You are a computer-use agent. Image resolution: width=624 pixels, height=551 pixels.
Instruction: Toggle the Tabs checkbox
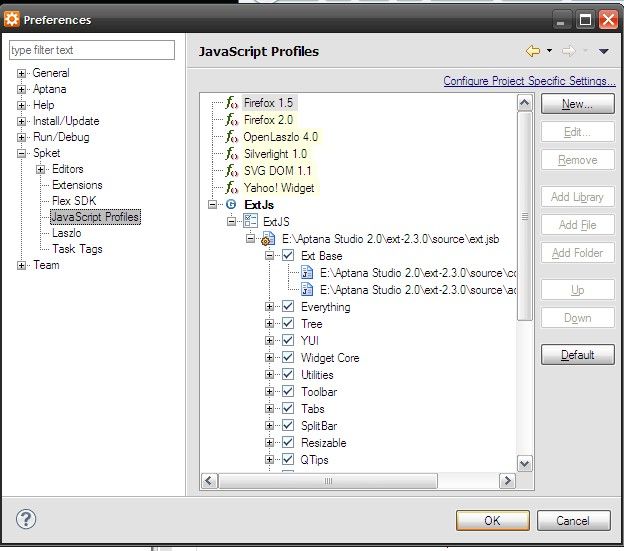(x=288, y=408)
